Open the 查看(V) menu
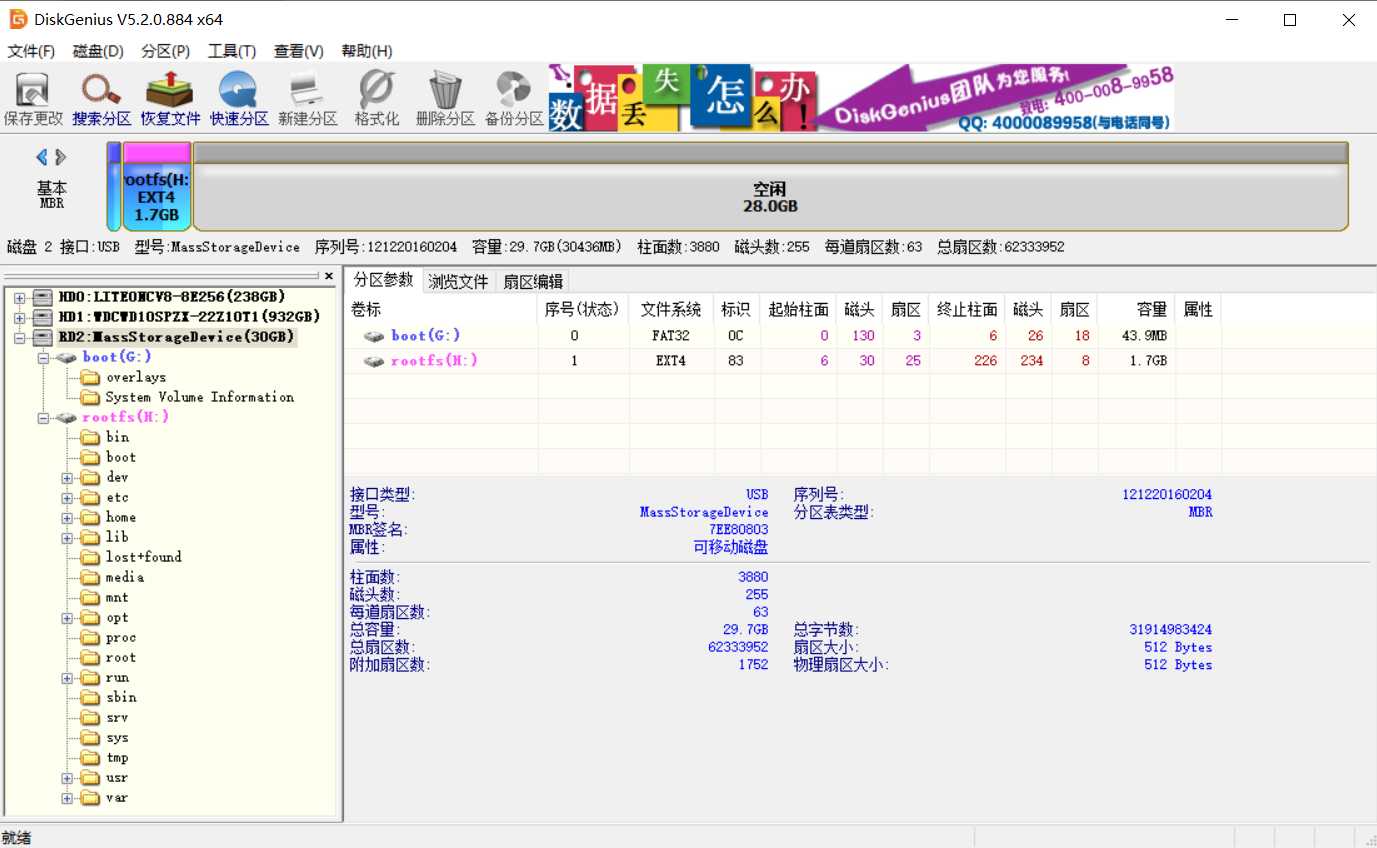 (x=299, y=51)
